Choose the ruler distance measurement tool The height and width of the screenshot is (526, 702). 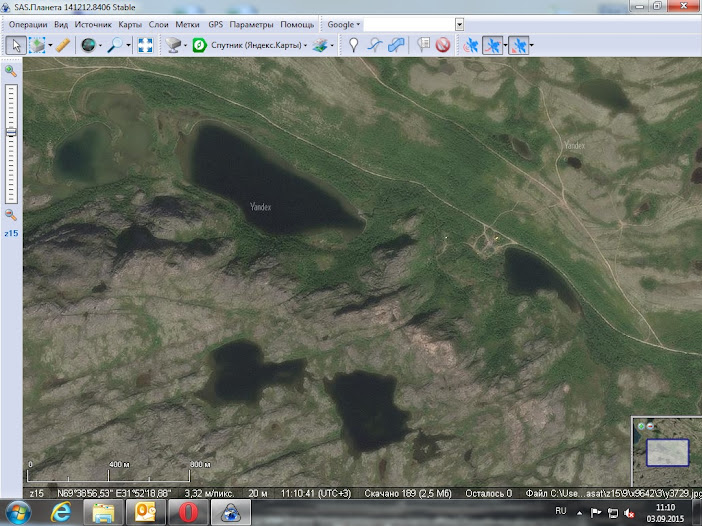click(63, 45)
